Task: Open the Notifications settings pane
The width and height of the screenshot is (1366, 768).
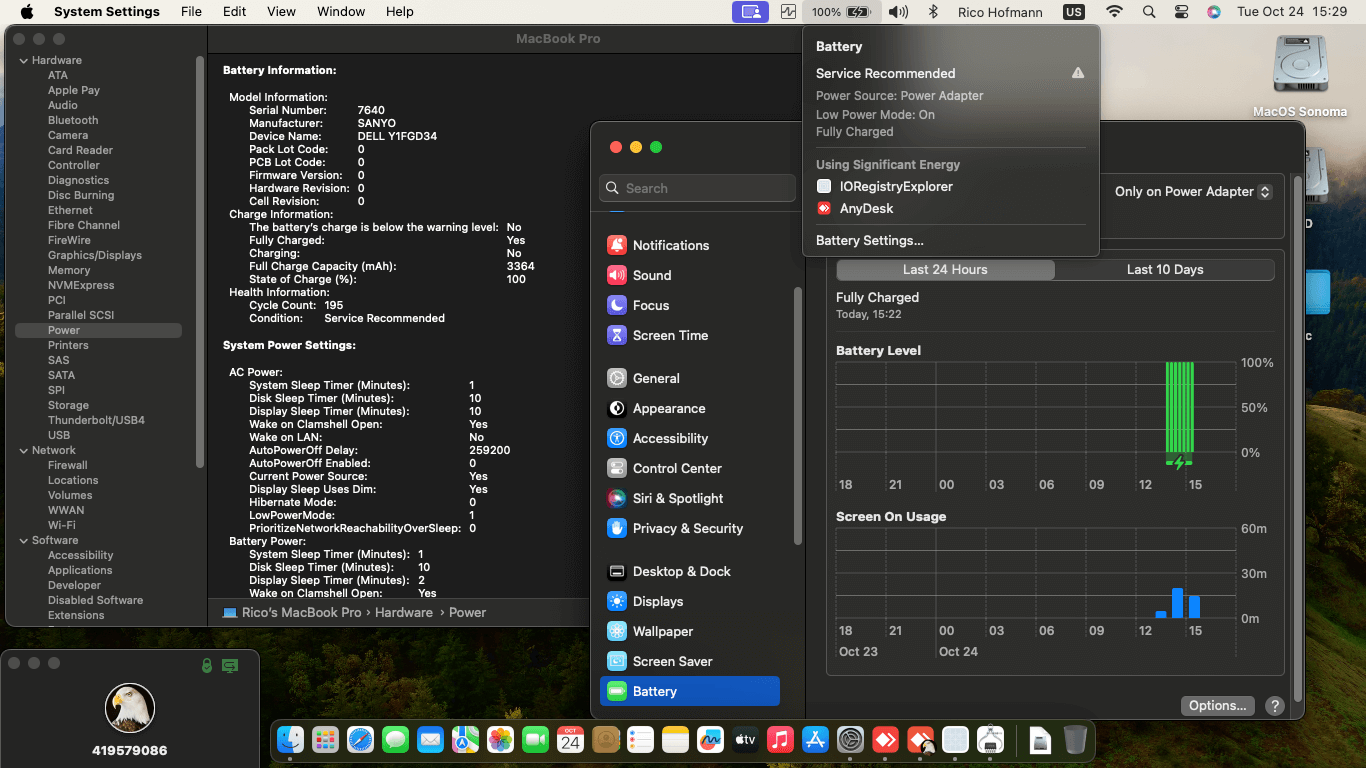Action: 670,245
